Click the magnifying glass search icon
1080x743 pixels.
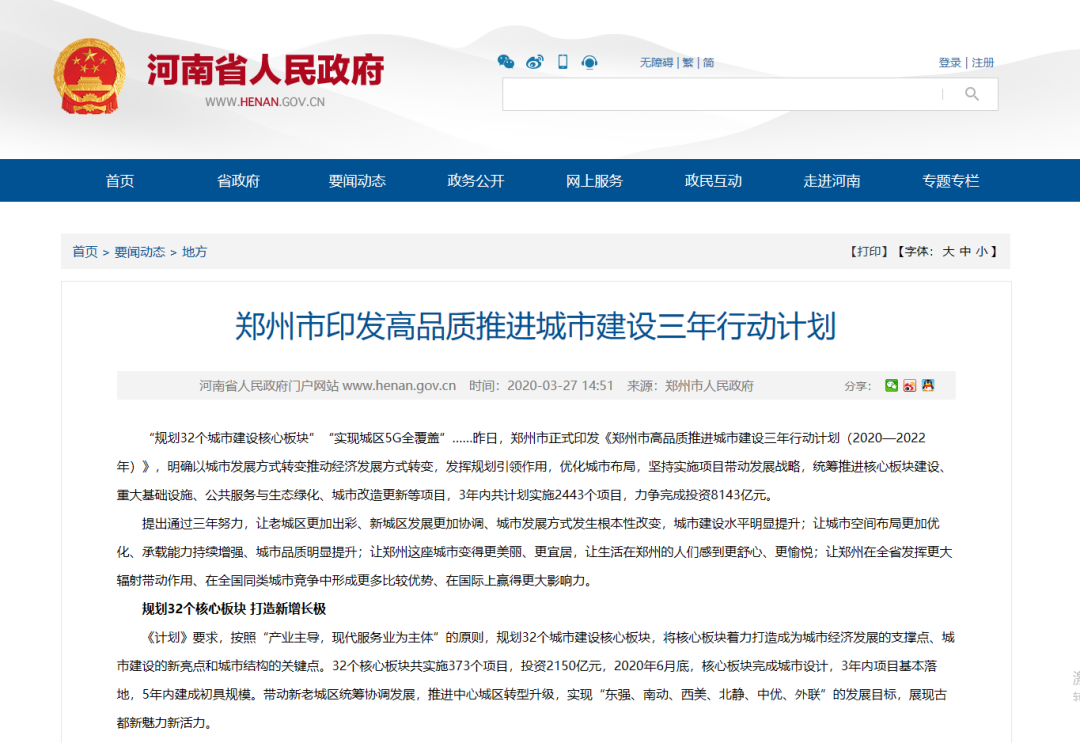972,94
